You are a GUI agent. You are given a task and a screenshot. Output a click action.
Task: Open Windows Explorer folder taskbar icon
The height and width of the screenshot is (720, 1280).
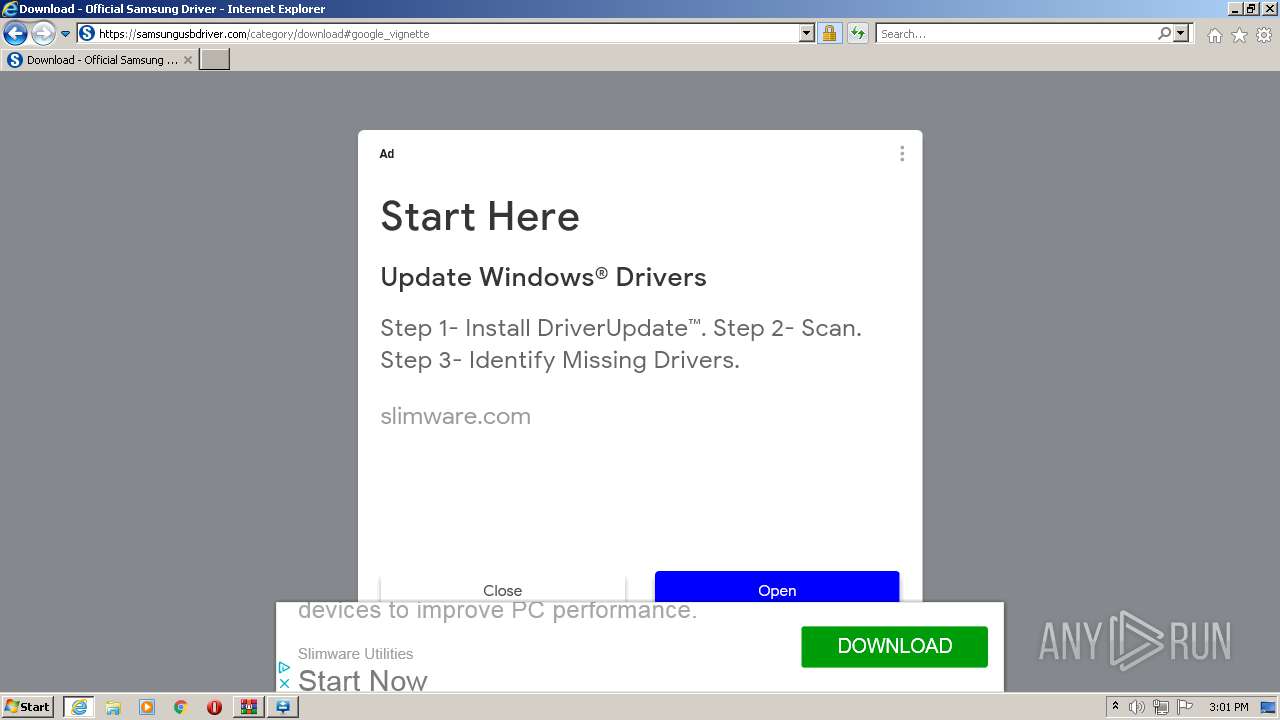coord(113,707)
